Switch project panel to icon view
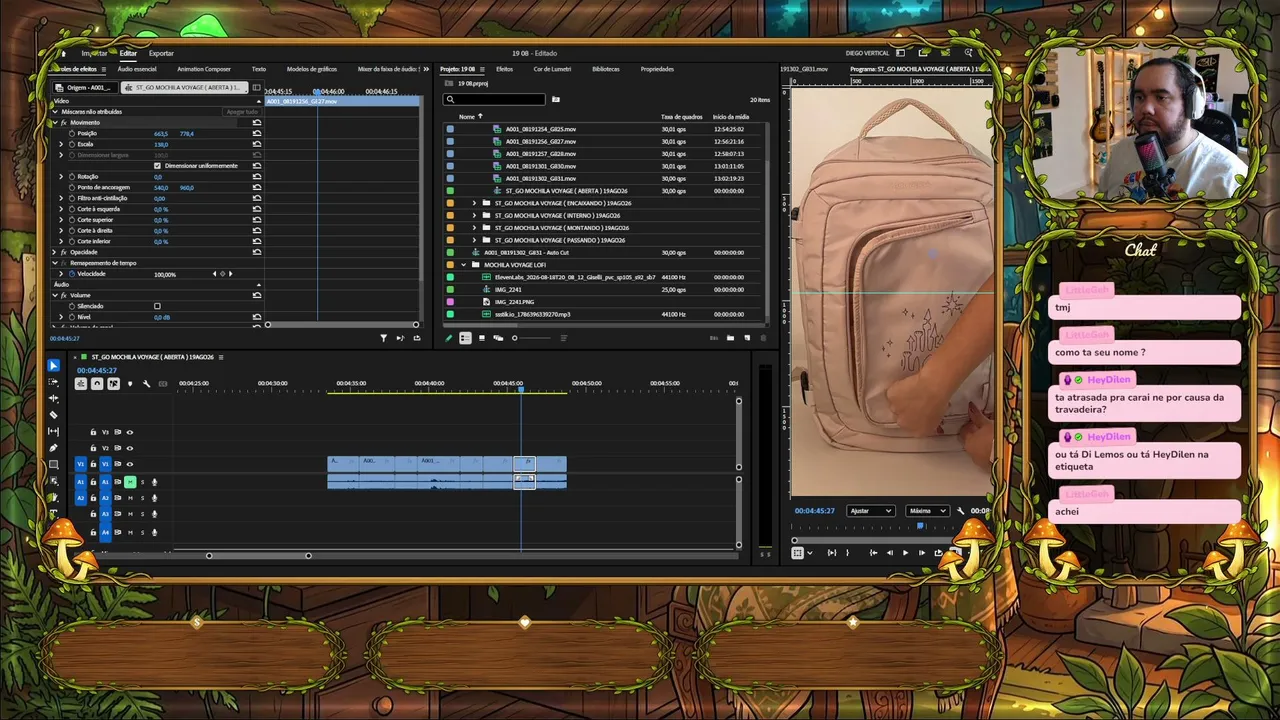 point(481,338)
